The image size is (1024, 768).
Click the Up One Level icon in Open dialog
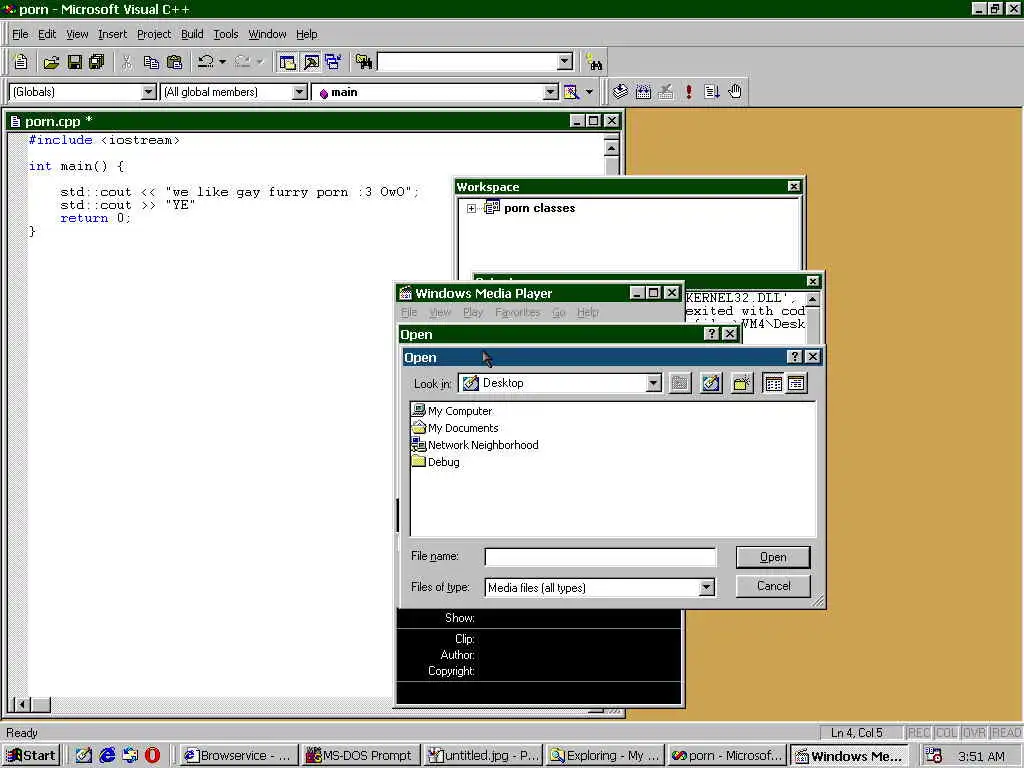680,383
